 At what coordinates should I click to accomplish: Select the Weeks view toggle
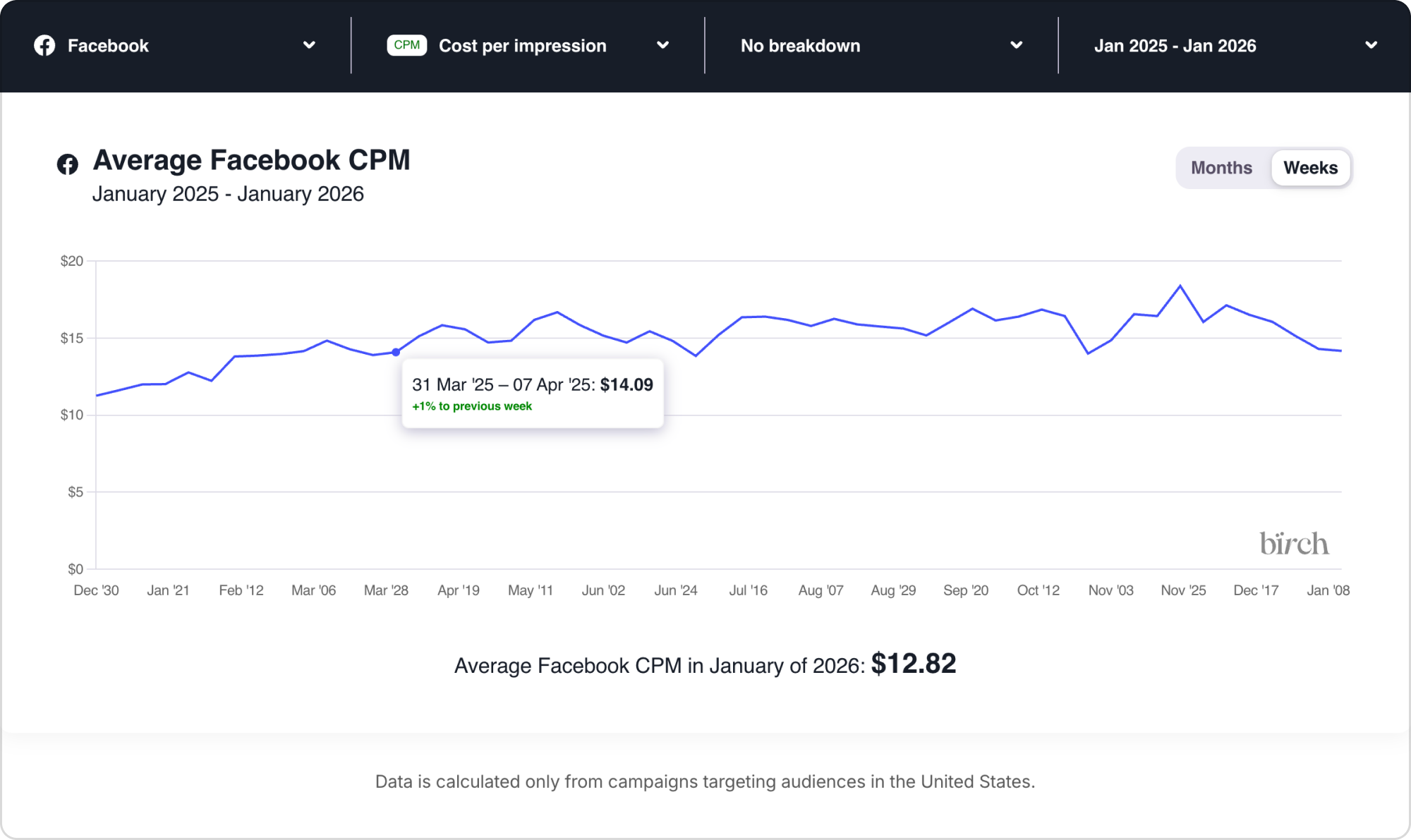pos(1310,167)
